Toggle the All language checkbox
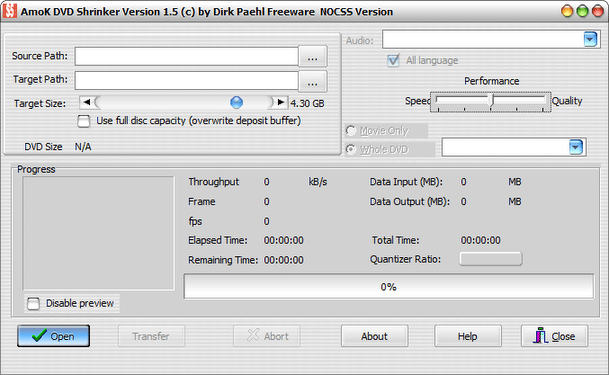This screenshot has height=375, width=609. (393, 61)
